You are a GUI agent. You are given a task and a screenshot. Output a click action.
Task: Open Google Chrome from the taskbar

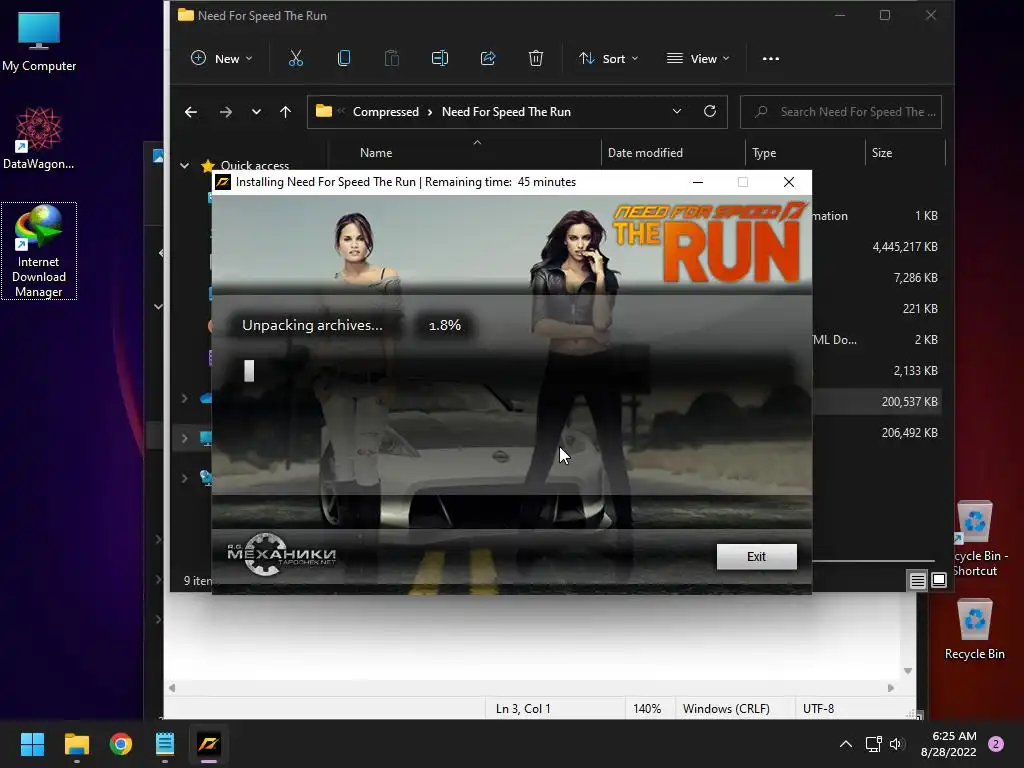click(x=121, y=744)
